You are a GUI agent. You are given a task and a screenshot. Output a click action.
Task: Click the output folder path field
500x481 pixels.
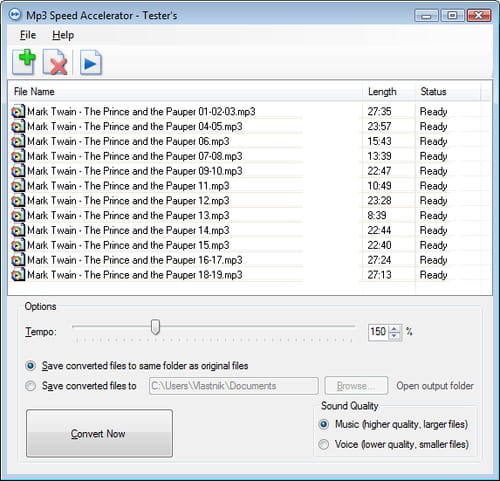(234, 386)
